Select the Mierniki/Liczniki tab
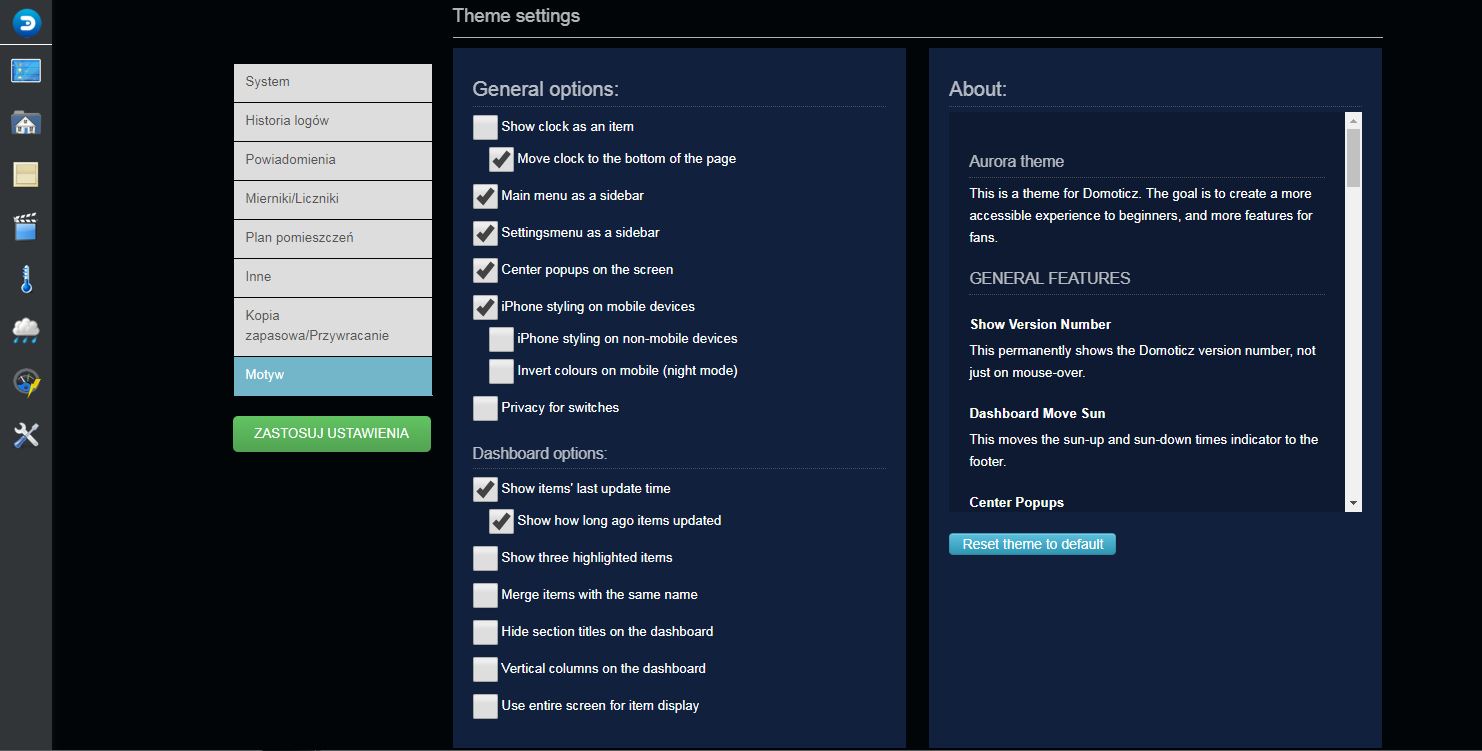The image size is (1482, 751). click(x=333, y=199)
